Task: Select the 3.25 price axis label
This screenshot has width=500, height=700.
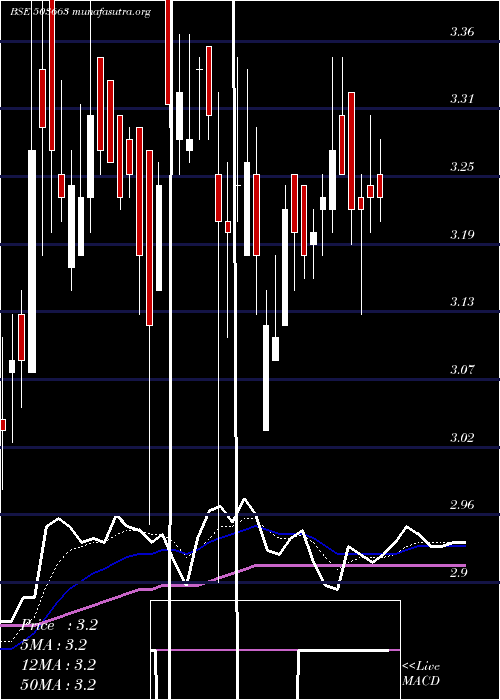Action: click(x=462, y=167)
